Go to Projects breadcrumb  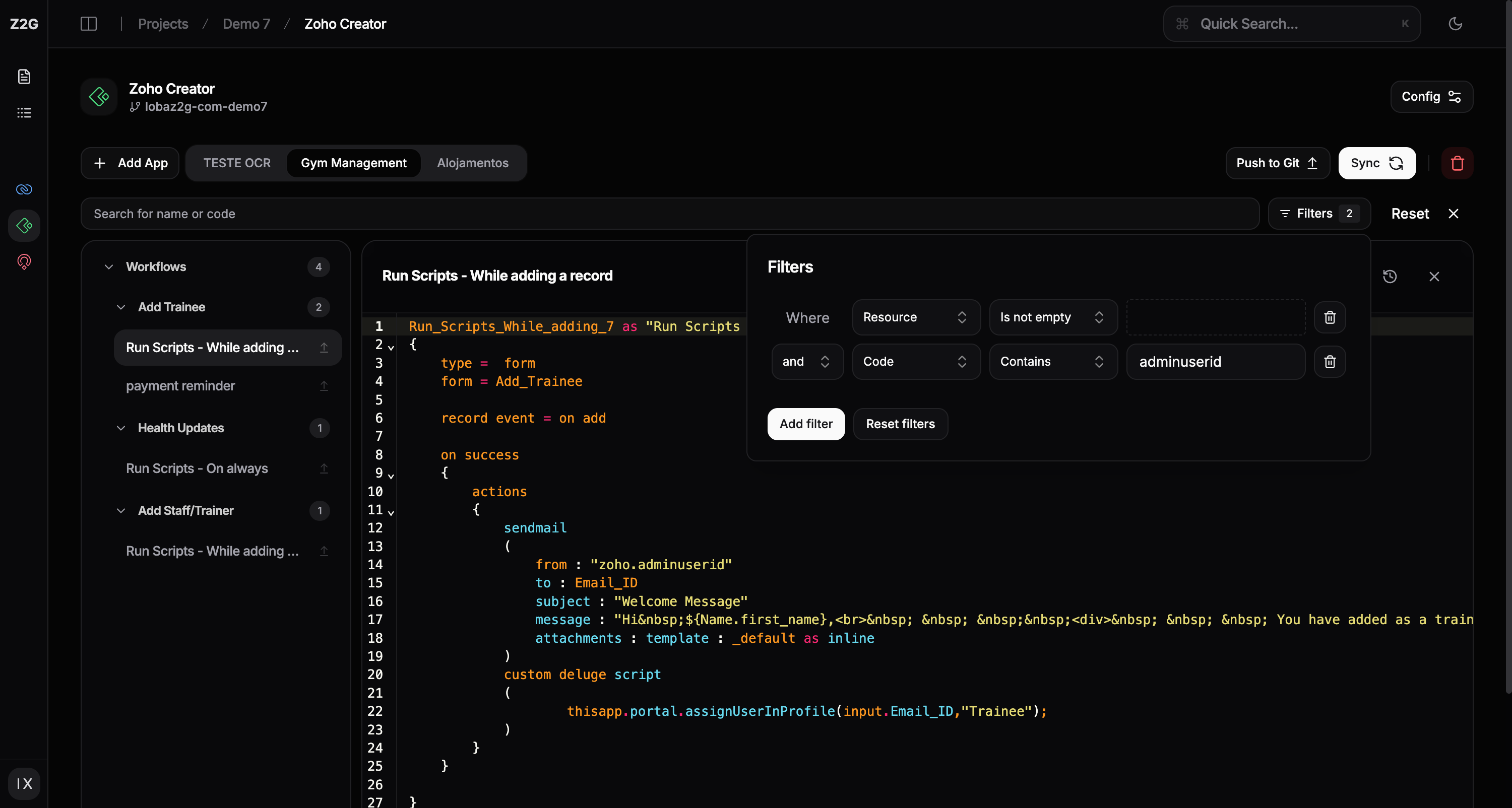pos(163,24)
